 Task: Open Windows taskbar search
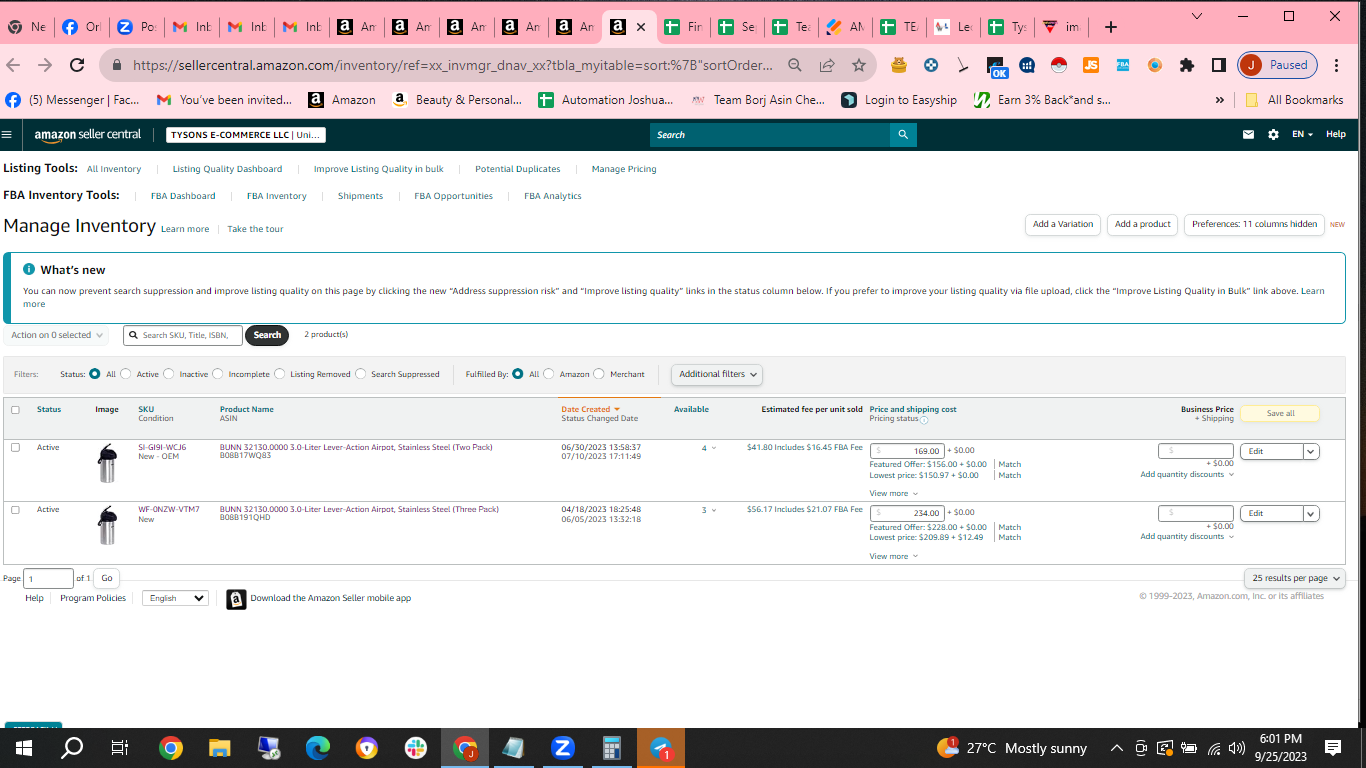[x=73, y=748]
